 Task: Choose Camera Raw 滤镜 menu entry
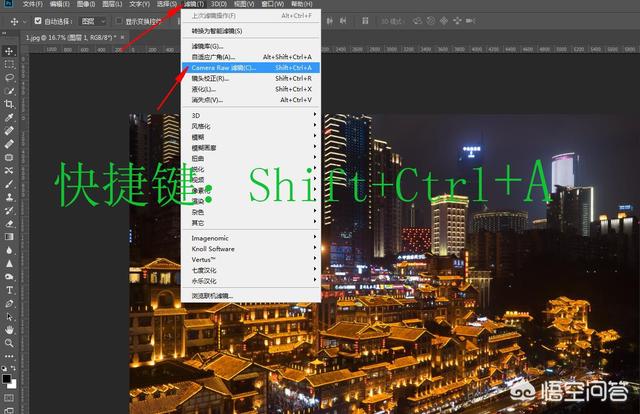point(251,67)
